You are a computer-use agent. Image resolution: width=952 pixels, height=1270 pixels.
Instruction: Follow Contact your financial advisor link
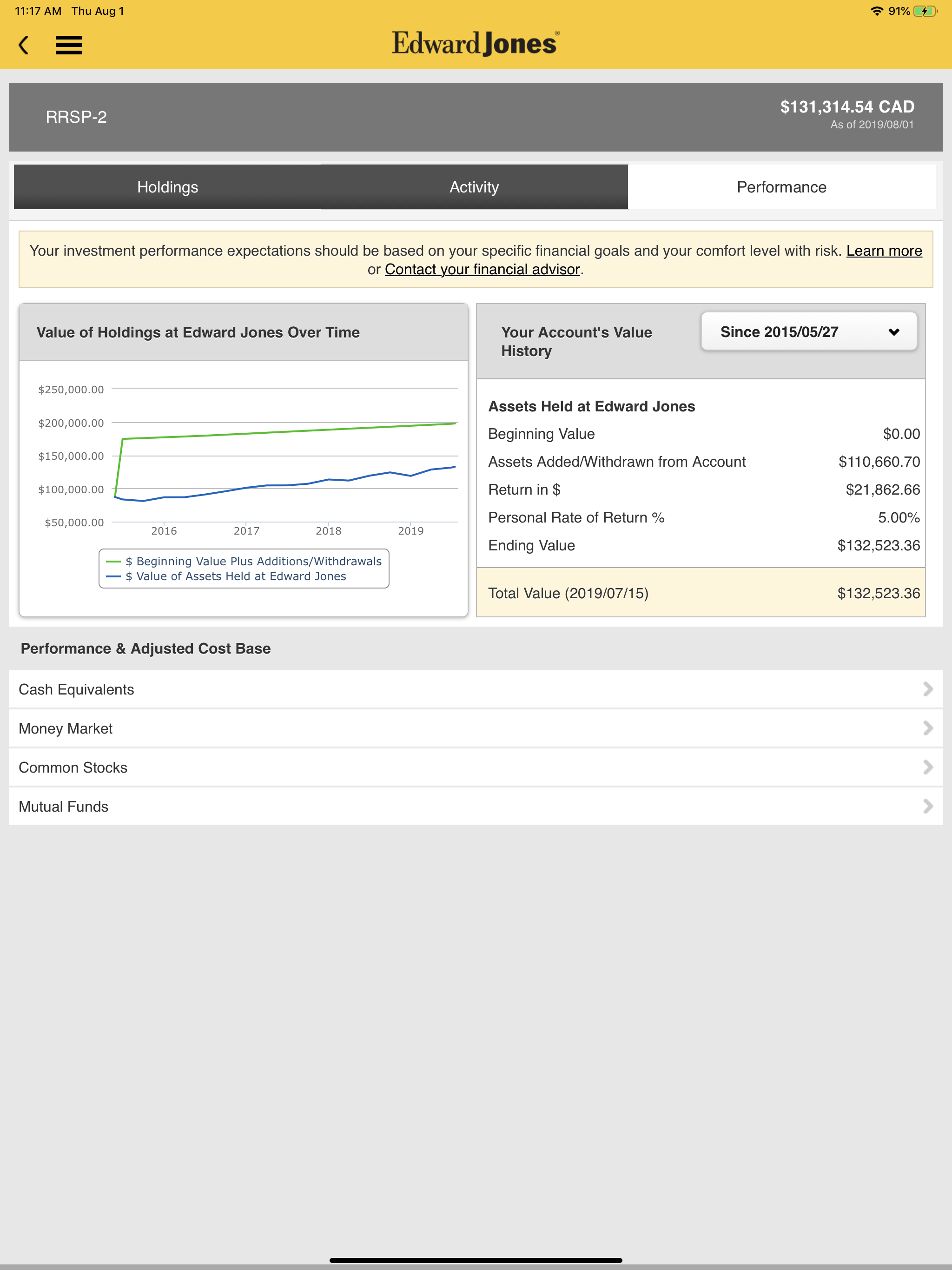coord(482,269)
